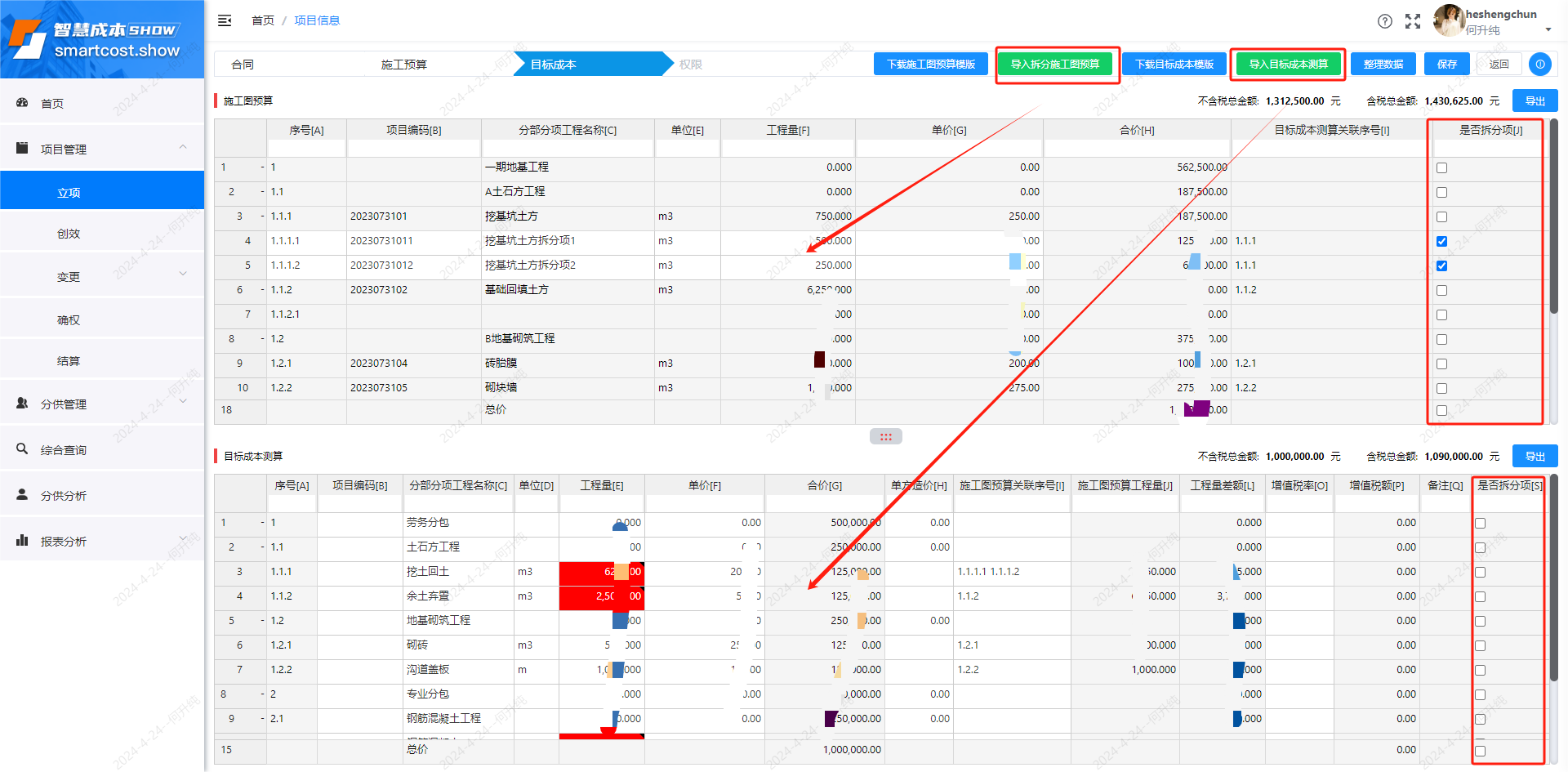Click the blue info circle icon
The height and width of the screenshot is (772, 1568).
tap(1539, 64)
